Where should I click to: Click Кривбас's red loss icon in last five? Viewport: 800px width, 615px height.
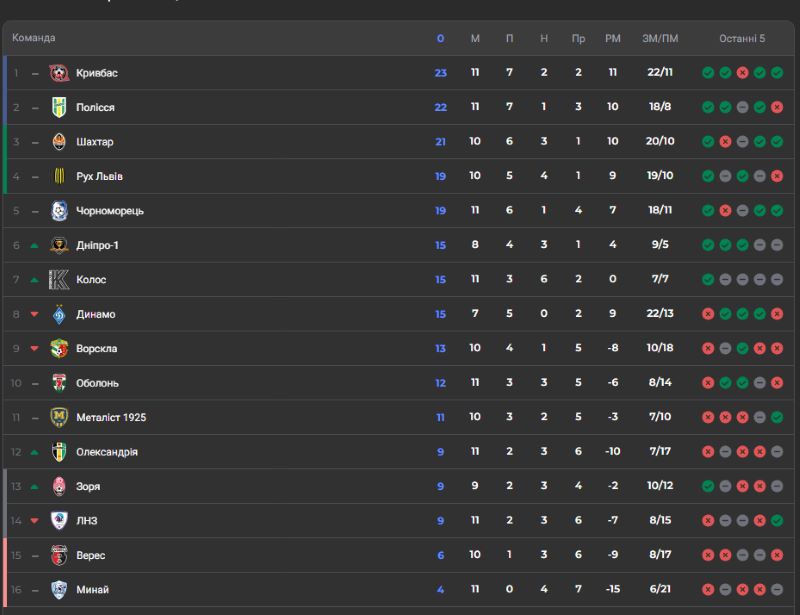pos(742,73)
